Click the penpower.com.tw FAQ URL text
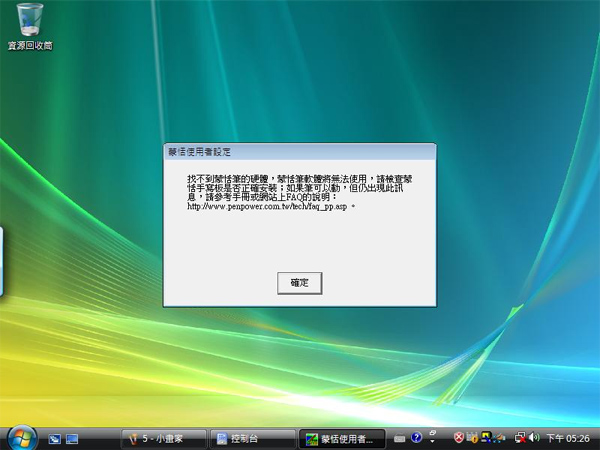 267,207
